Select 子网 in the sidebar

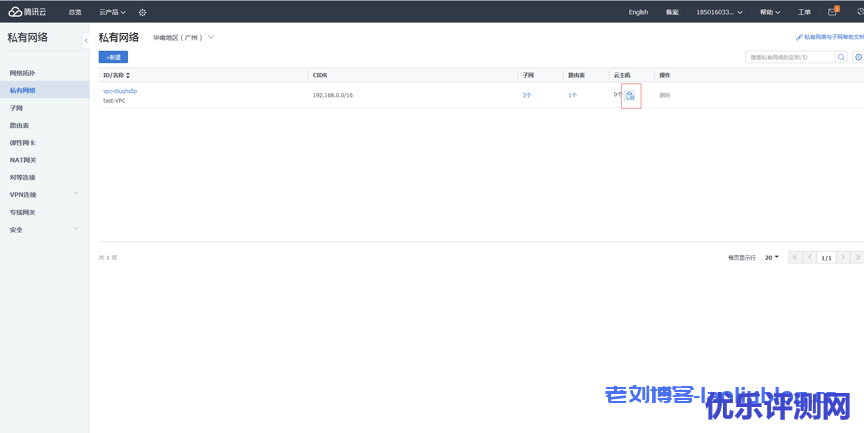(17, 108)
